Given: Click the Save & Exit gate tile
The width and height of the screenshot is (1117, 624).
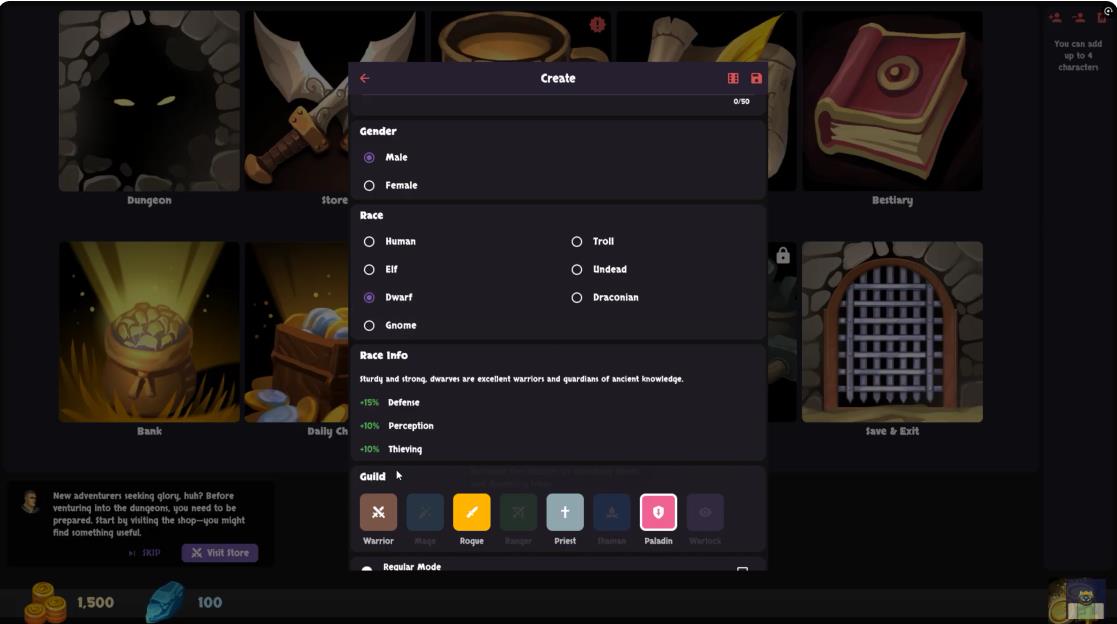Looking at the screenshot, I should pyautogui.click(x=891, y=332).
